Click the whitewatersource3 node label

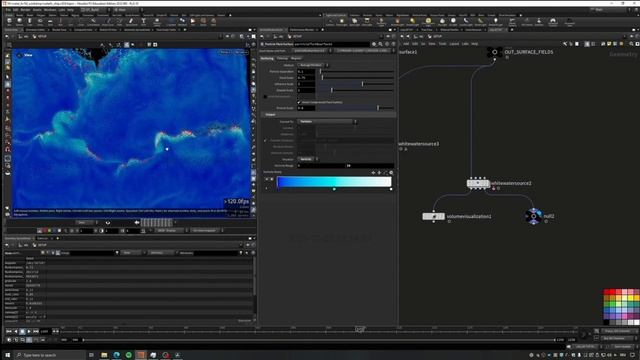pyautogui.click(x=418, y=144)
